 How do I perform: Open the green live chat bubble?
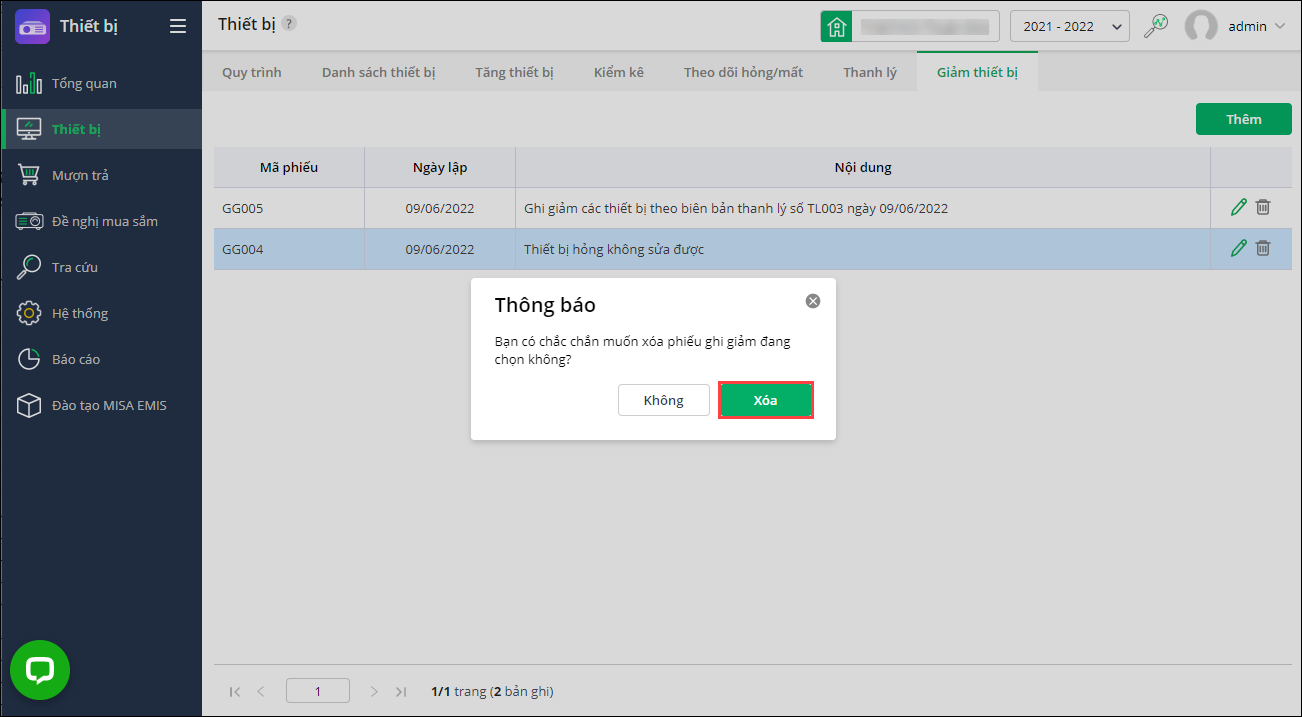click(40, 670)
